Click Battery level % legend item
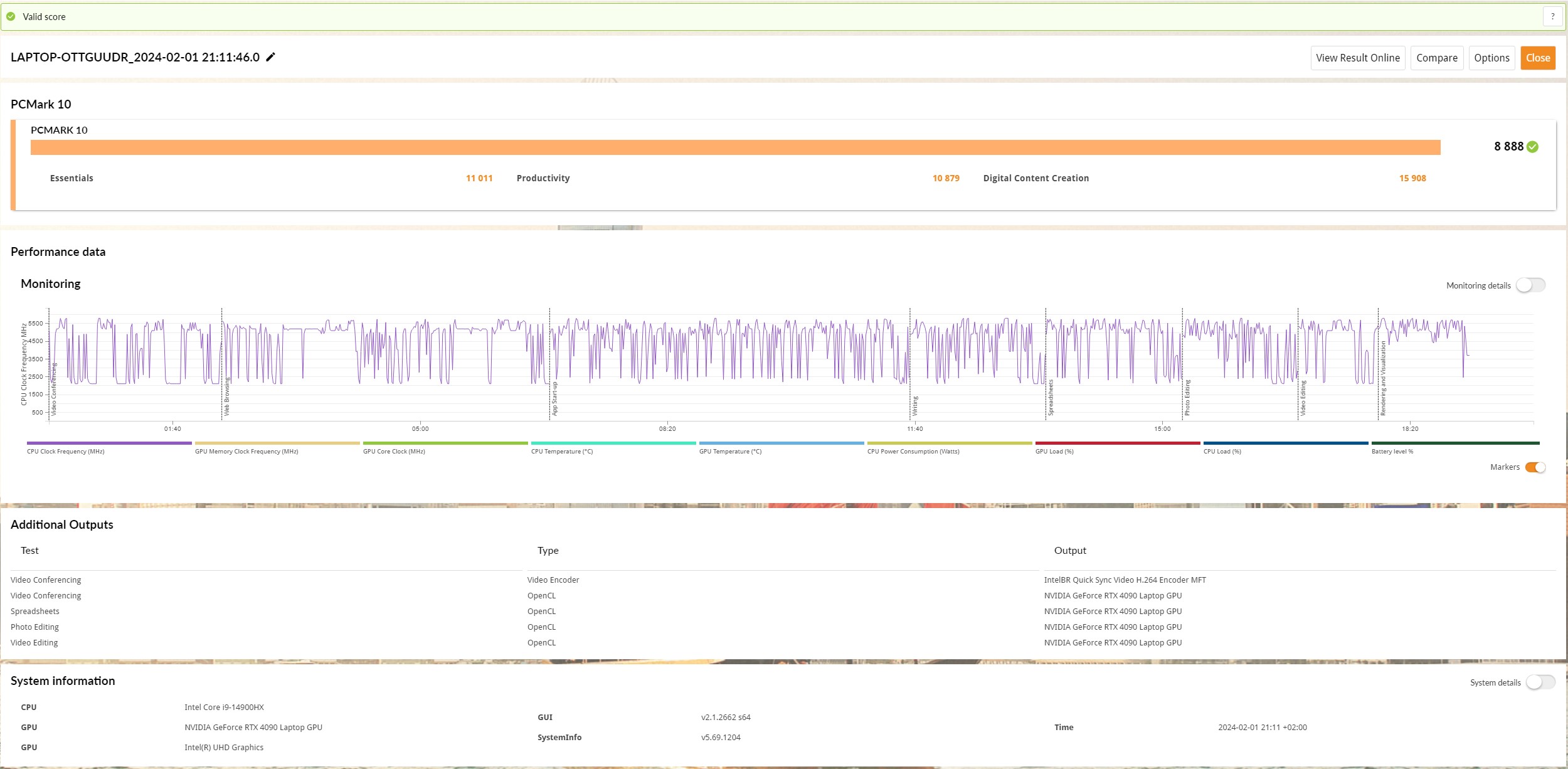This screenshot has width=1568, height=769. (x=1392, y=451)
